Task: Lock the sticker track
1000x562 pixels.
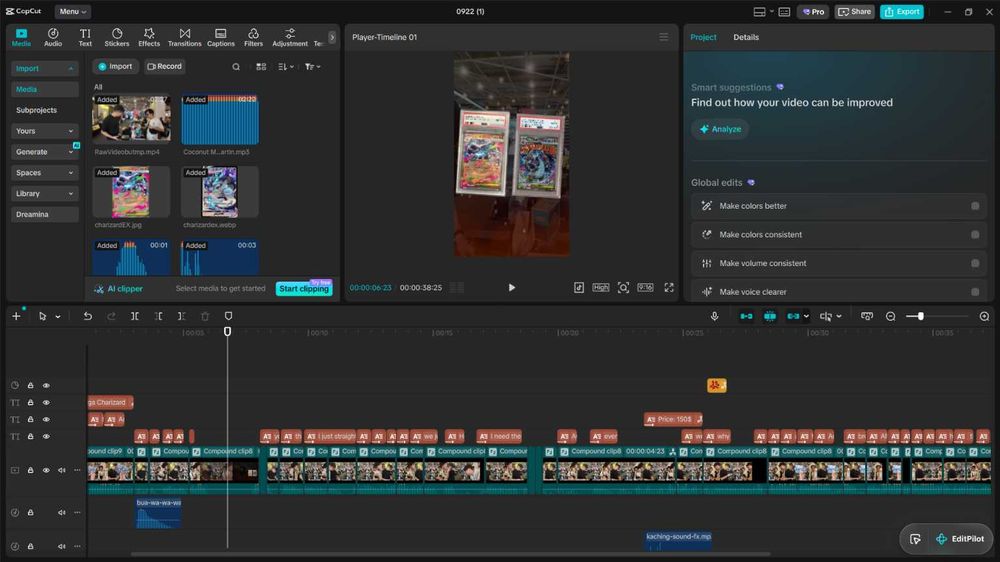Action: click(x=30, y=385)
